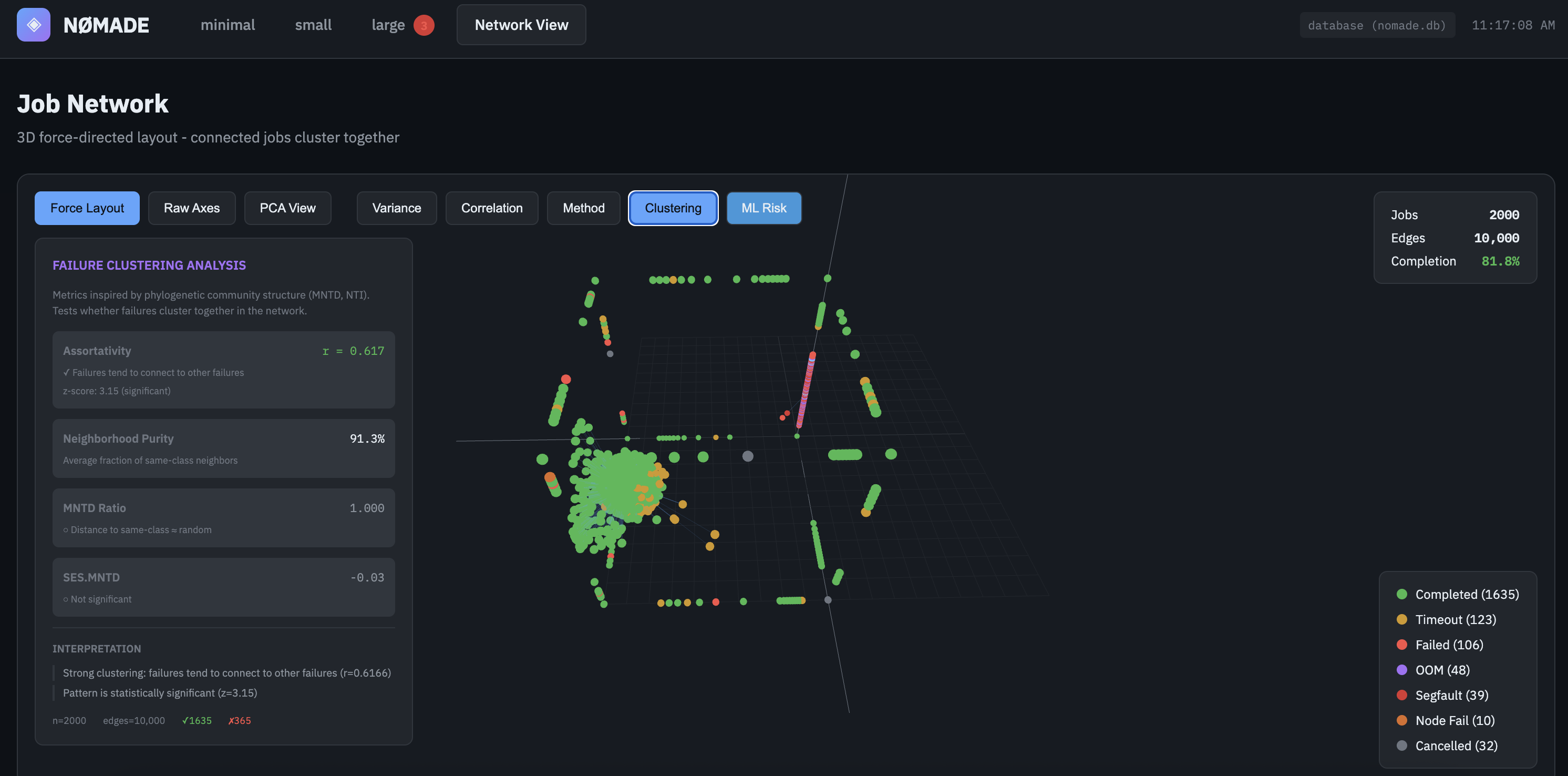The width and height of the screenshot is (1568, 776).
Task: Enable the ML Risk overlay
Action: pos(764,208)
